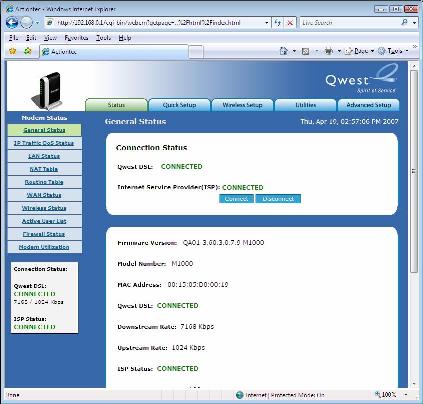Click into the Live Search box
This screenshot has height=404, width=423.
point(349,23)
